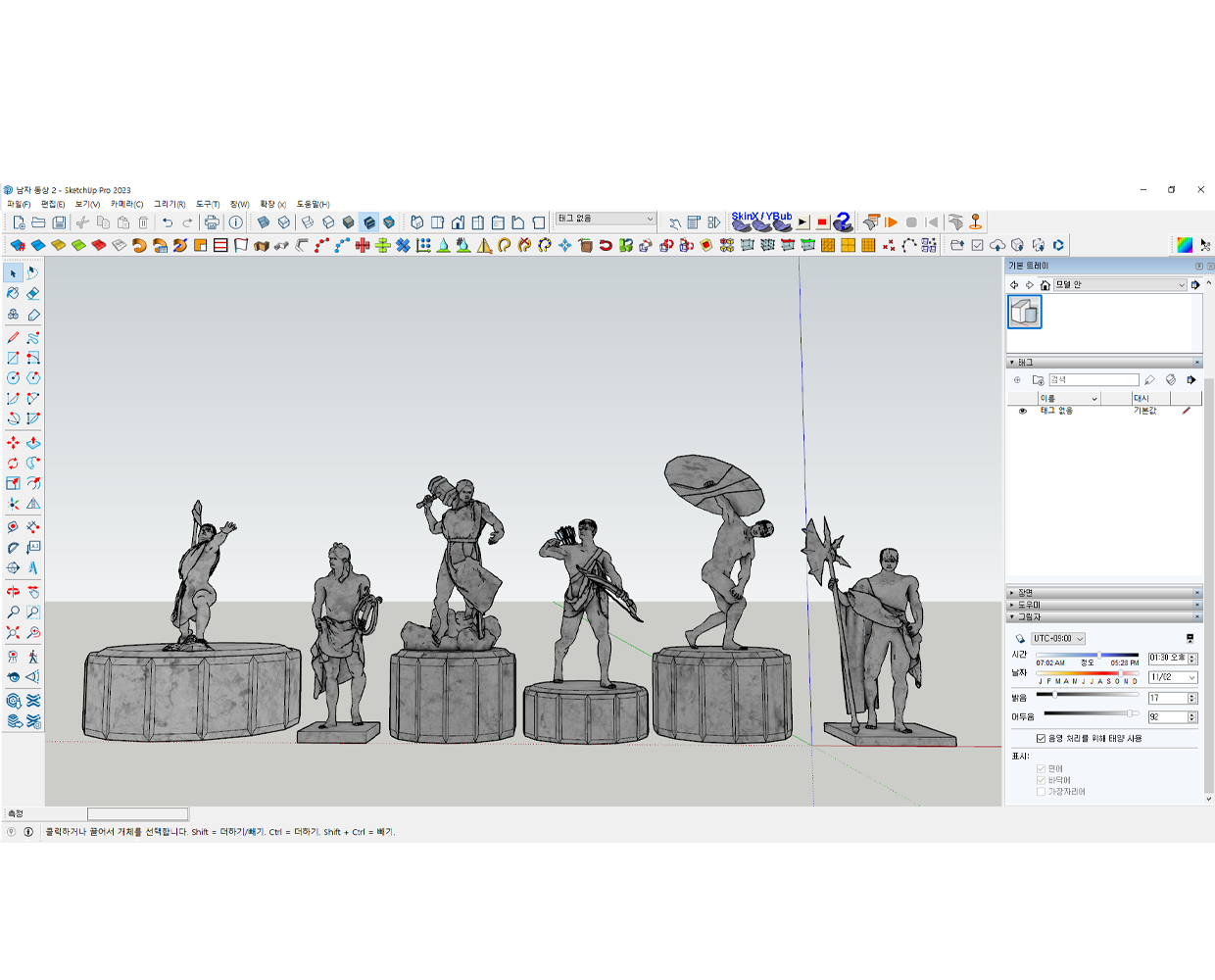The width and height of the screenshot is (1215, 980).
Task: Toggle shadows display button beside UTC dropdown
Action: (1020, 639)
